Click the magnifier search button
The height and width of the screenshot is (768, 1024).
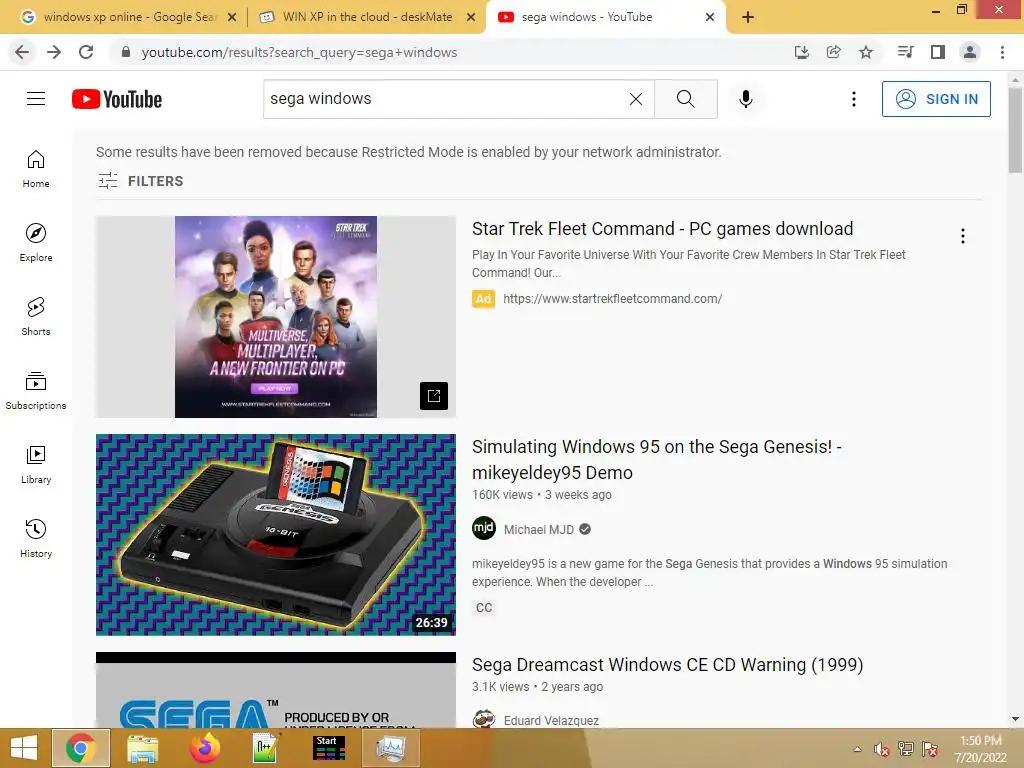point(686,99)
